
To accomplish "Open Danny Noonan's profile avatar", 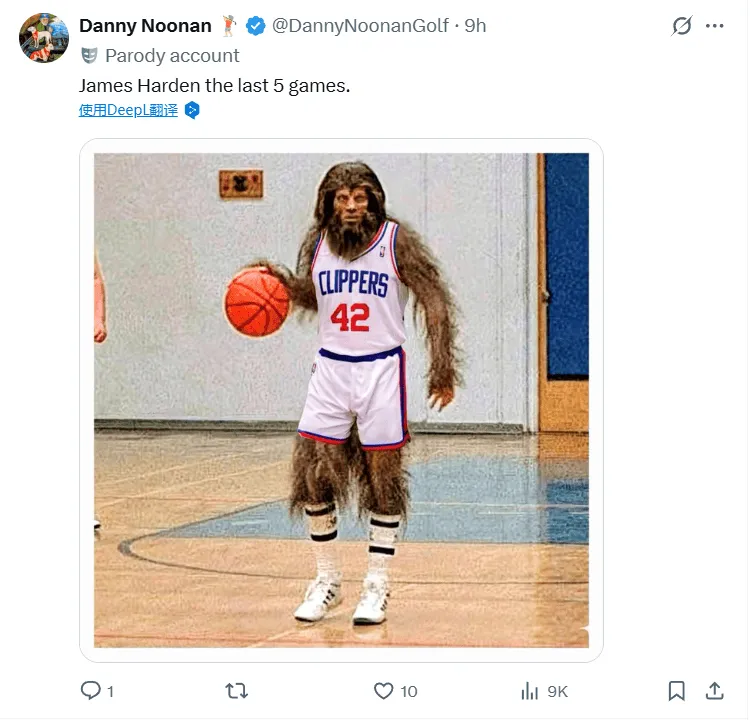I will tap(44, 39).
